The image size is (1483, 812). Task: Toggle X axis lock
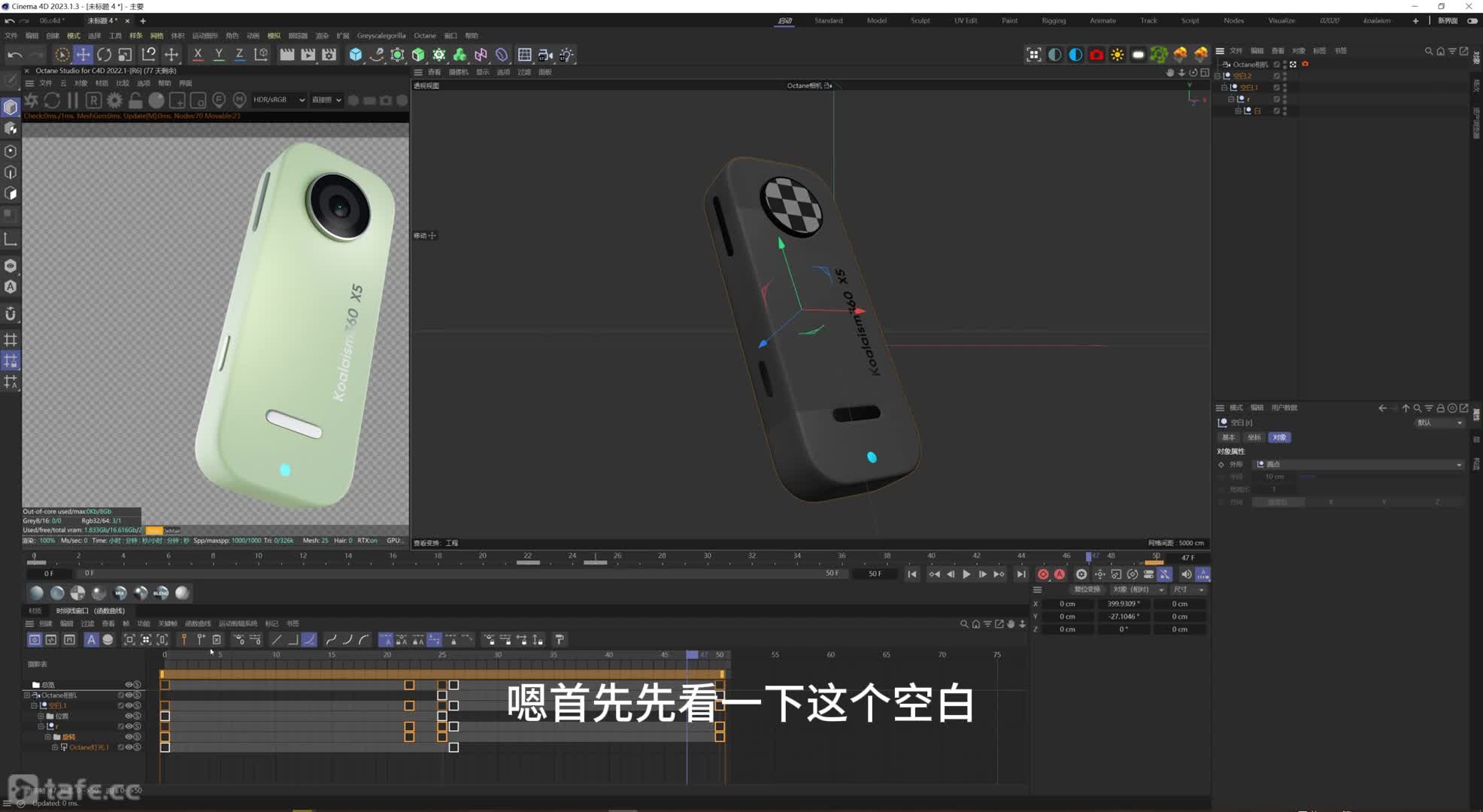(x=198, y=54)
